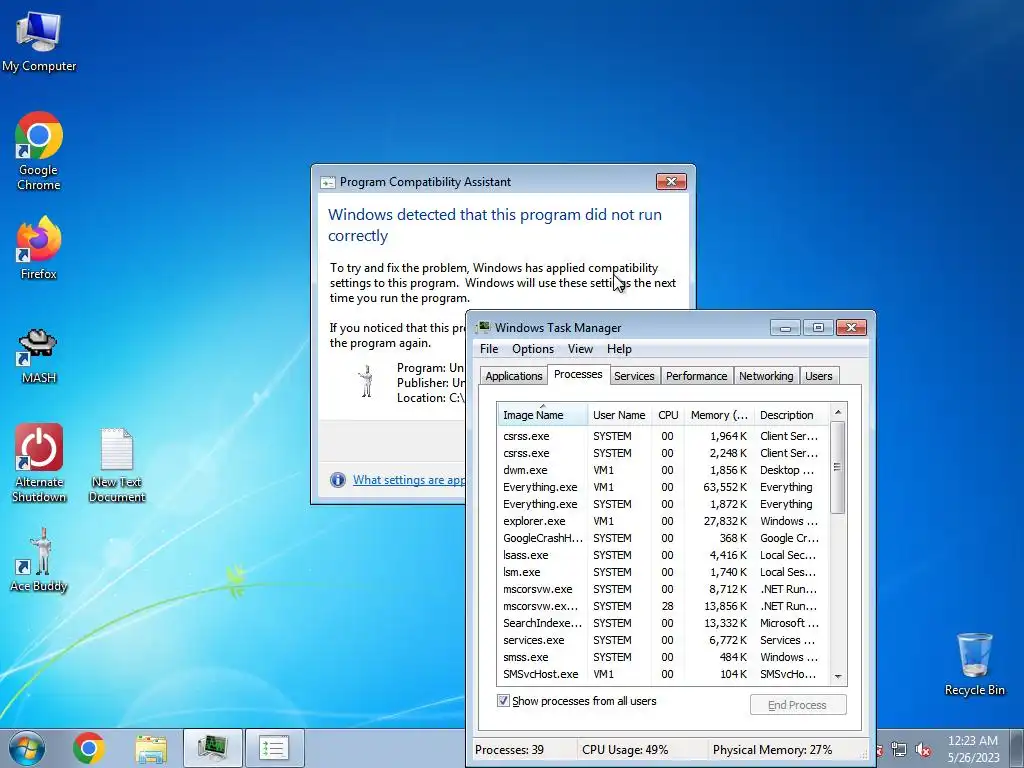Click the Program Compatibility Assistant title icon
This screenshot has height=768, width=1024.
pyautogui.click(x=327, y=182)
